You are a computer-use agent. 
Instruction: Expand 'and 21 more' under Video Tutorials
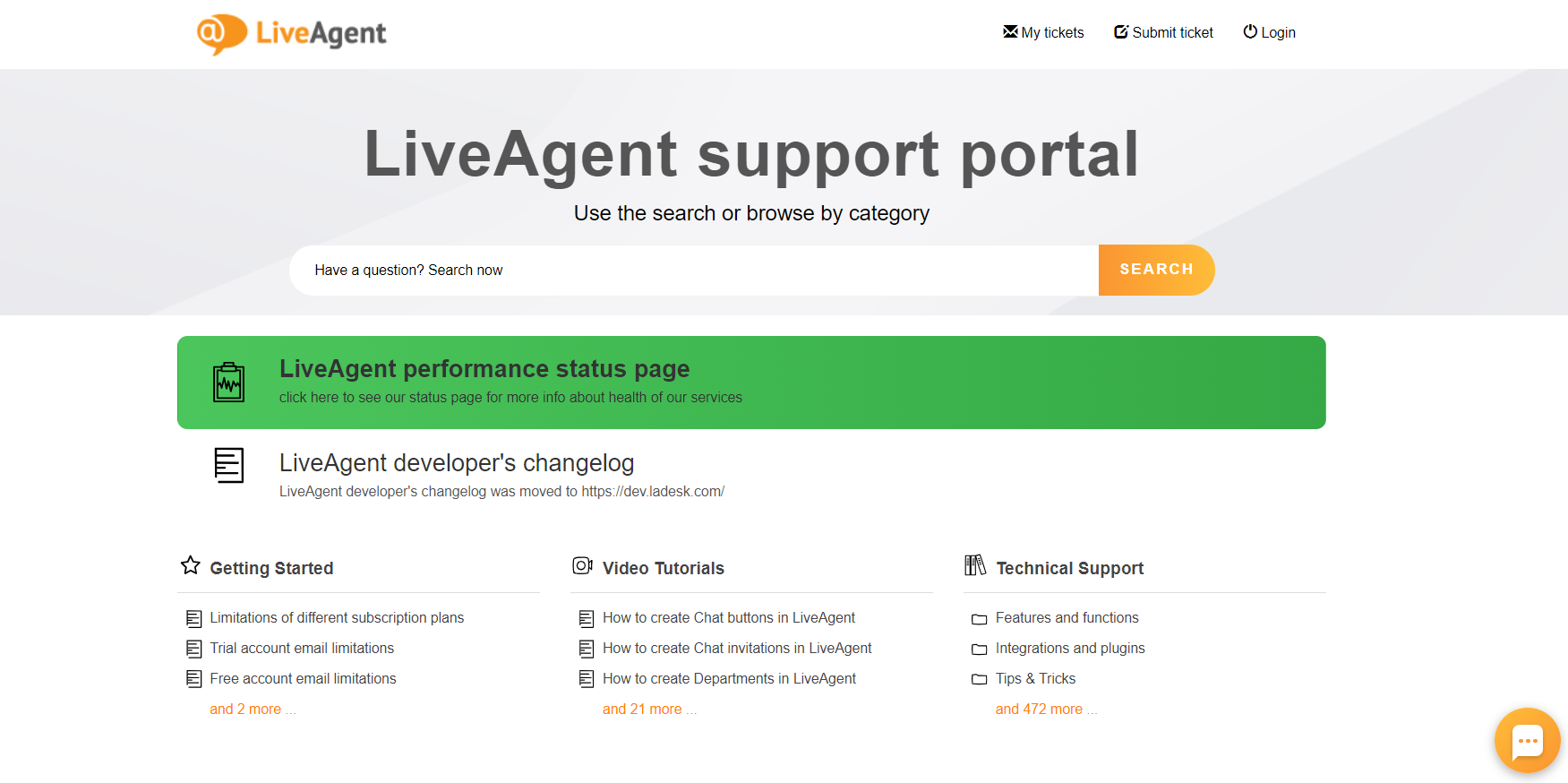point(648,709)
